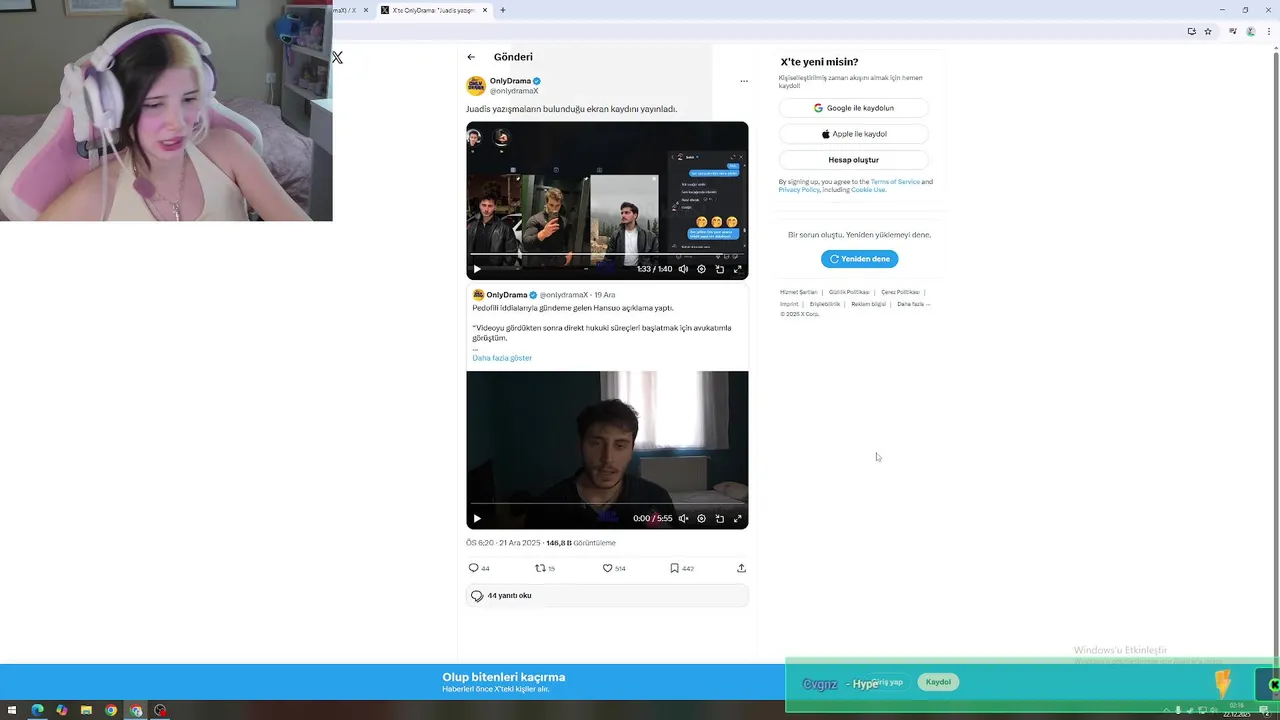Play the first video (1:33 / 1:40)
This screenshot has width=1280, height=720.
click(477, 269)
